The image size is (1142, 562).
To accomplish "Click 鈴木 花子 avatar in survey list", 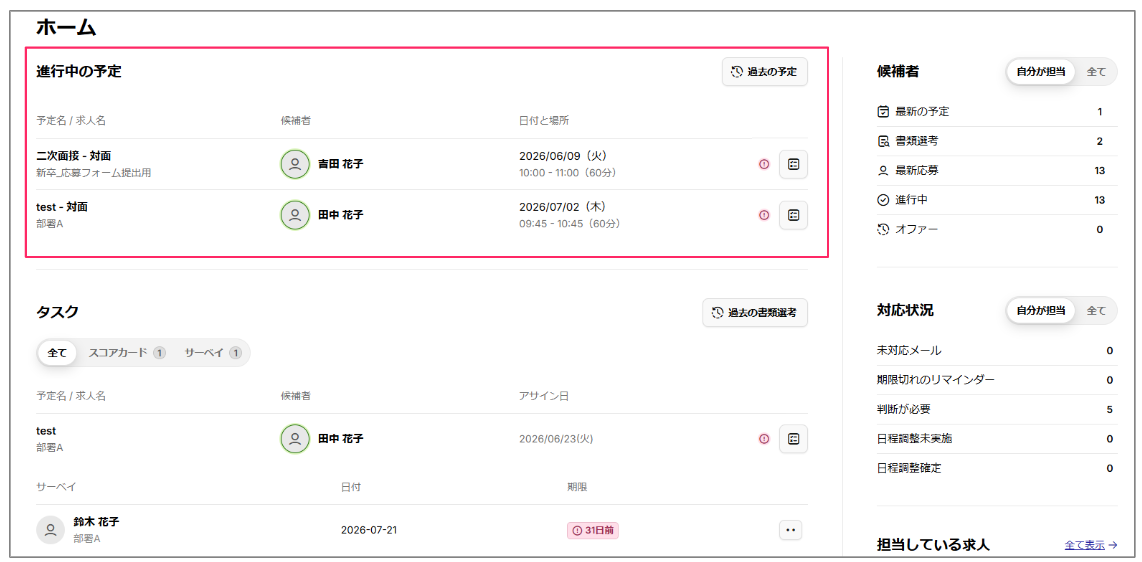I will tap(50, 530).
